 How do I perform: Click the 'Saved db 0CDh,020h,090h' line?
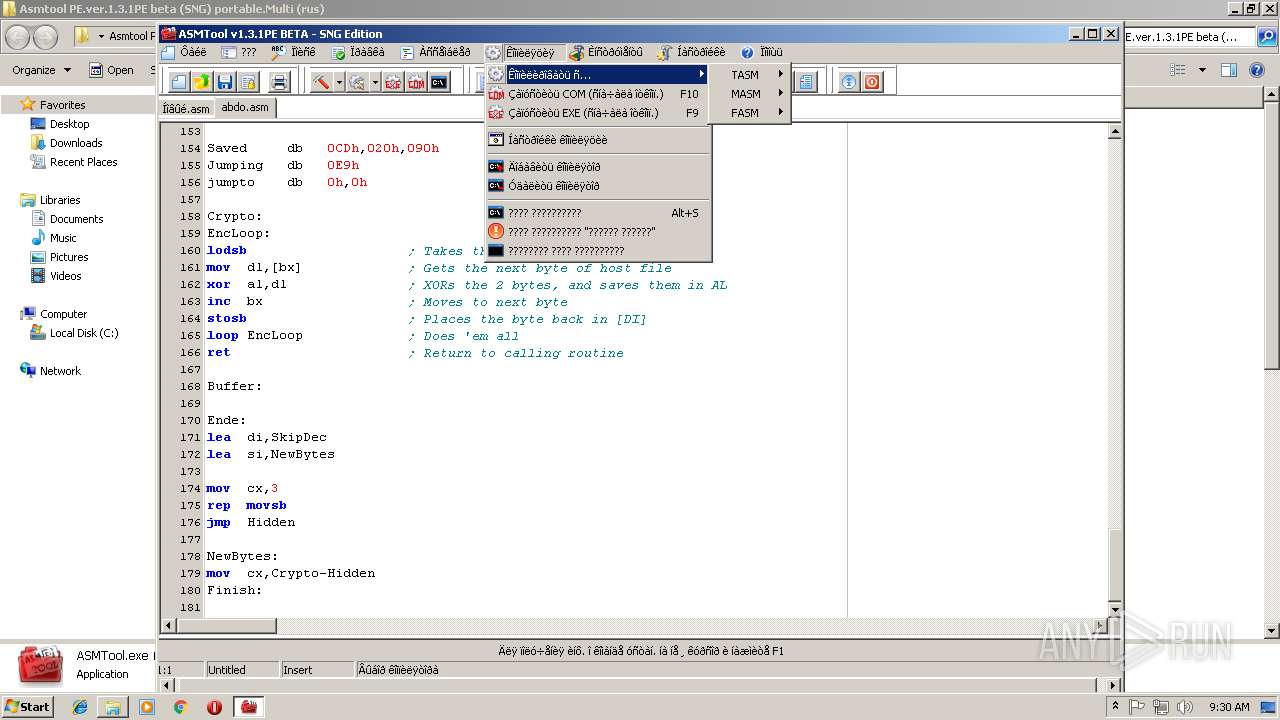pos(323,149)
